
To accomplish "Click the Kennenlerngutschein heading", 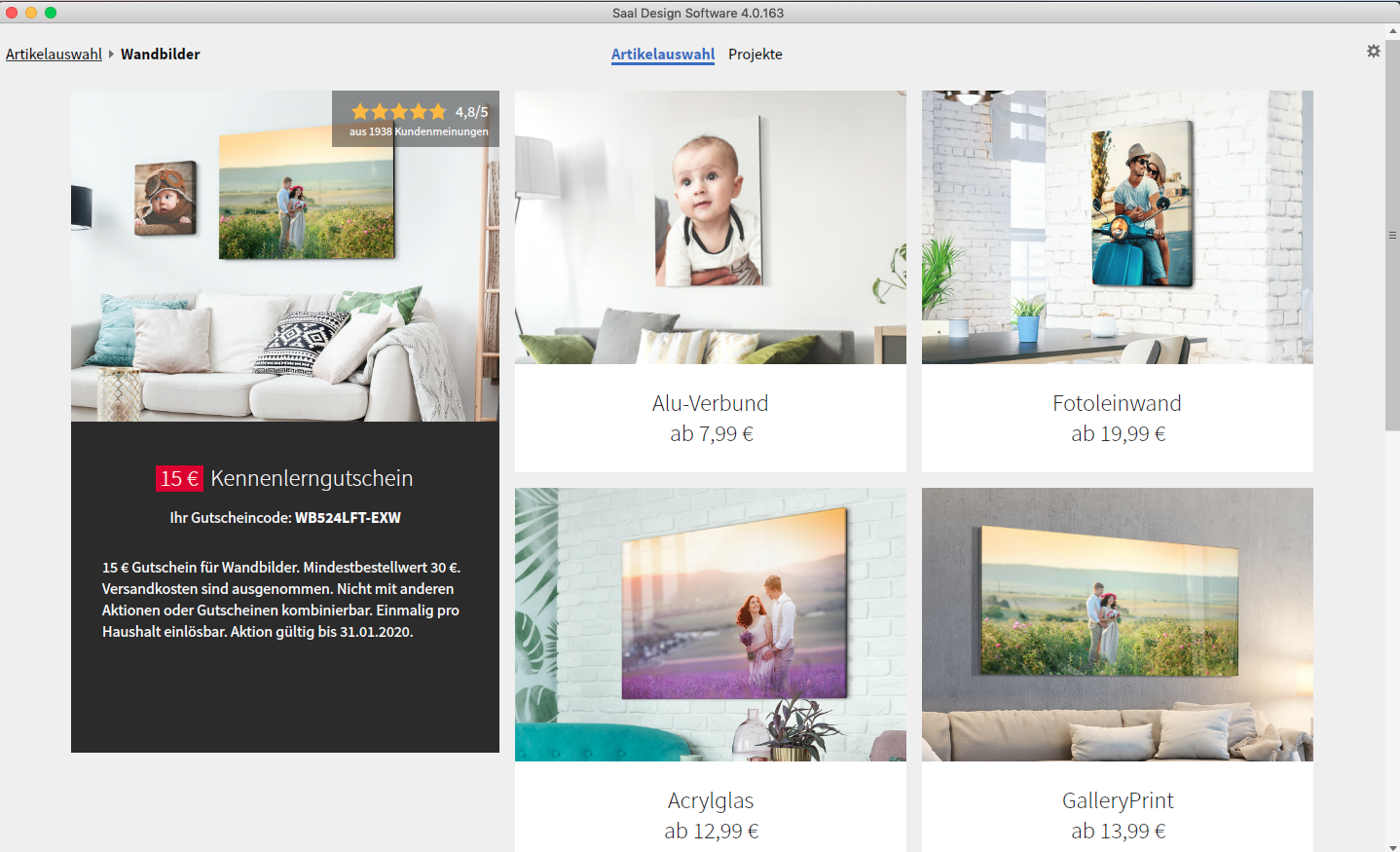I will [312, 478].
